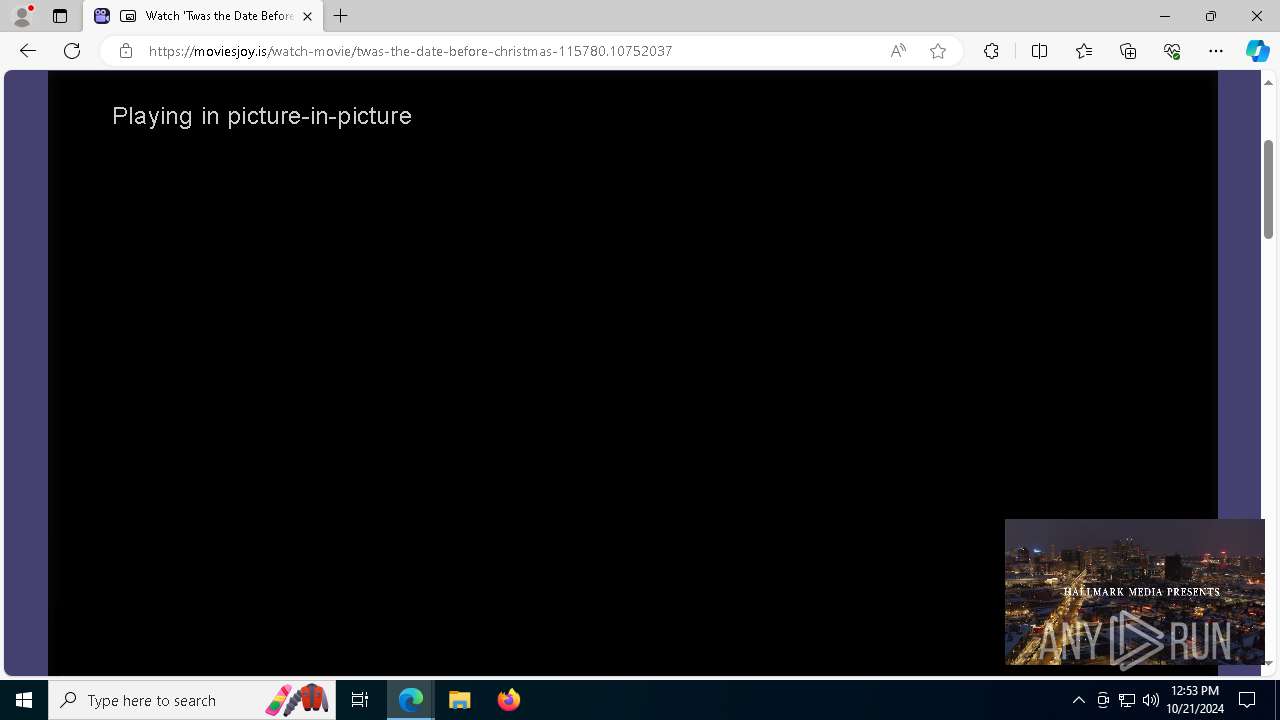Open File Explorer from taskbar
The height and width of the screenshot is (720, 1280).
point(460,700)
